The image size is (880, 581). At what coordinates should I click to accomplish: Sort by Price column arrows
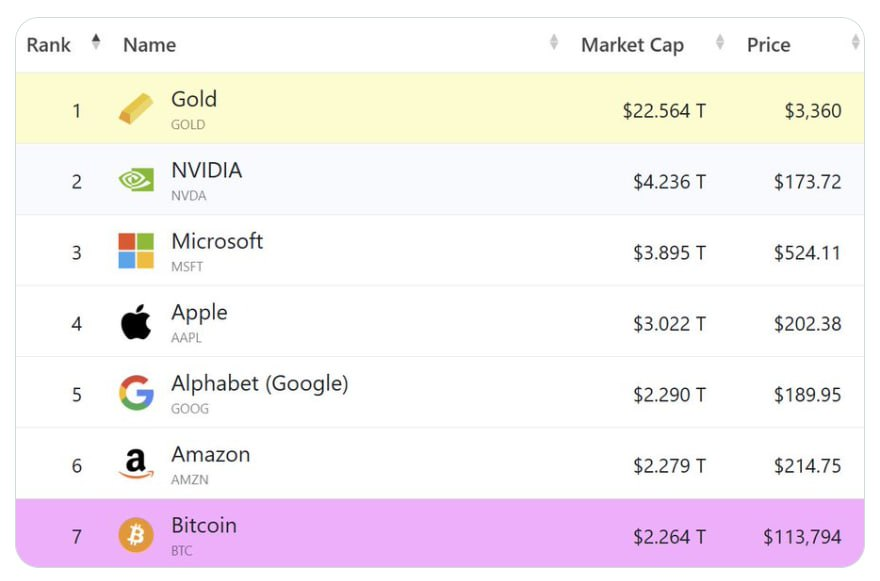tap(855, 43)
